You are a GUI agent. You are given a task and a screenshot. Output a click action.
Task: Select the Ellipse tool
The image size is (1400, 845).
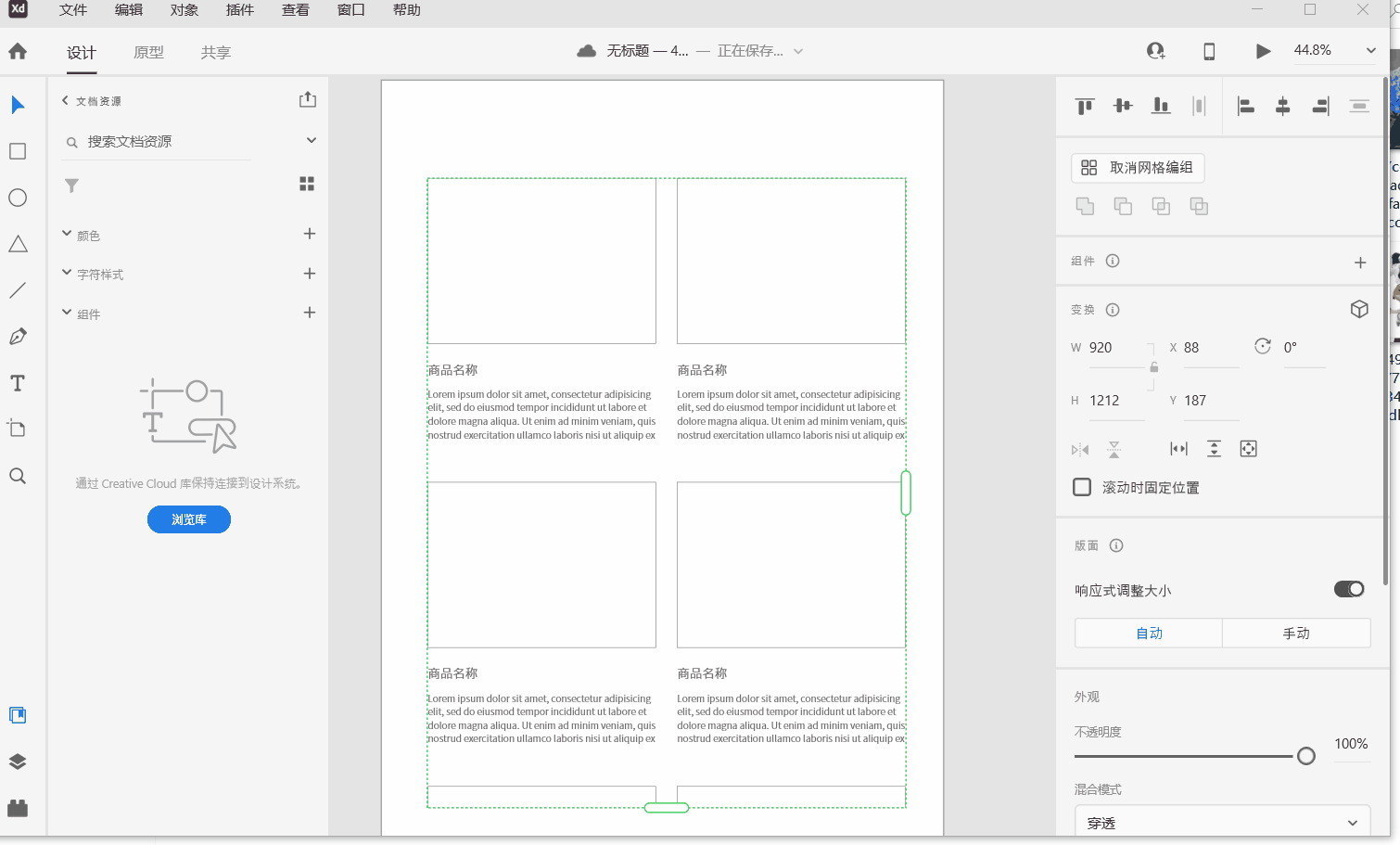tap(17, 197)
